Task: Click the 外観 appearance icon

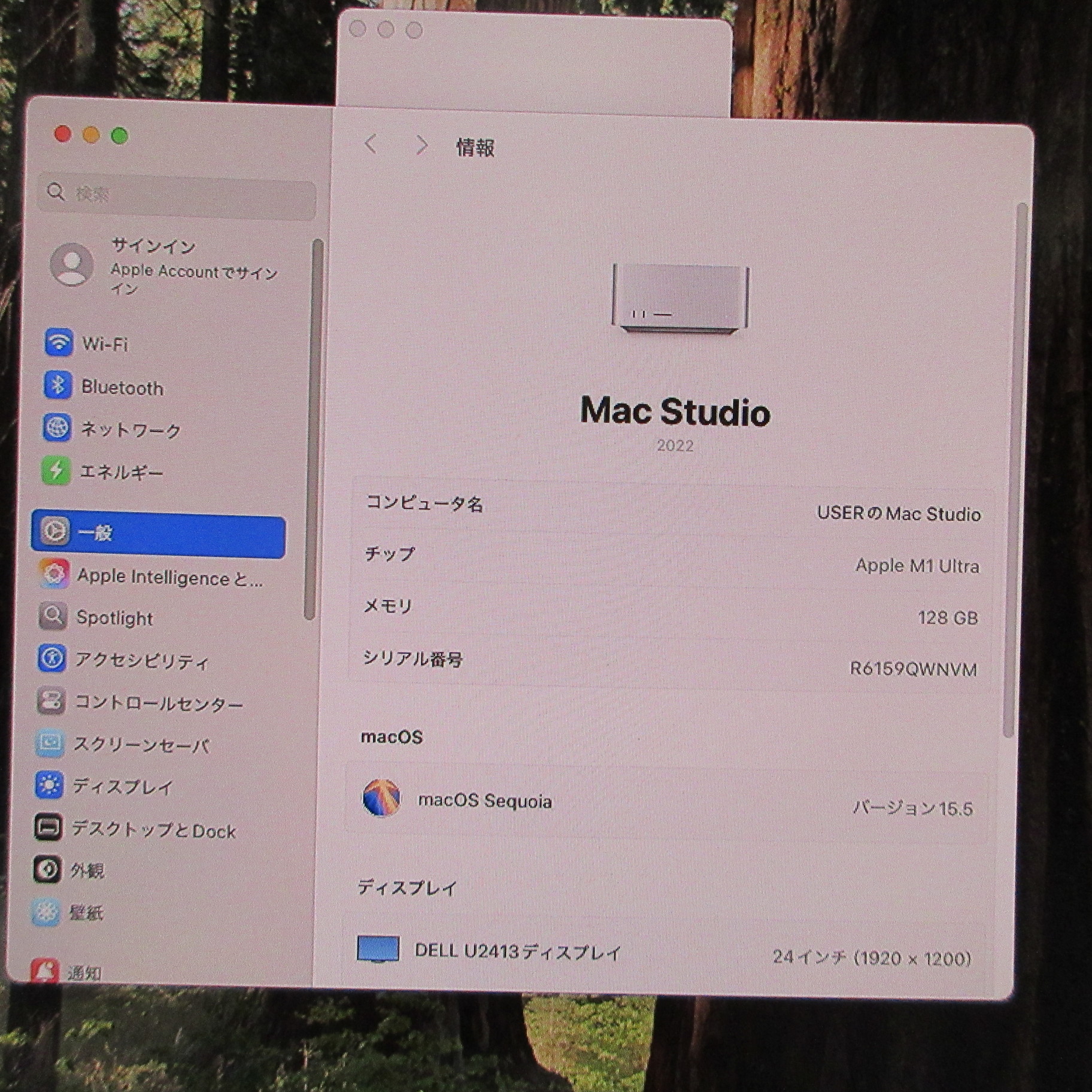Action: click(x=47, y=869)
